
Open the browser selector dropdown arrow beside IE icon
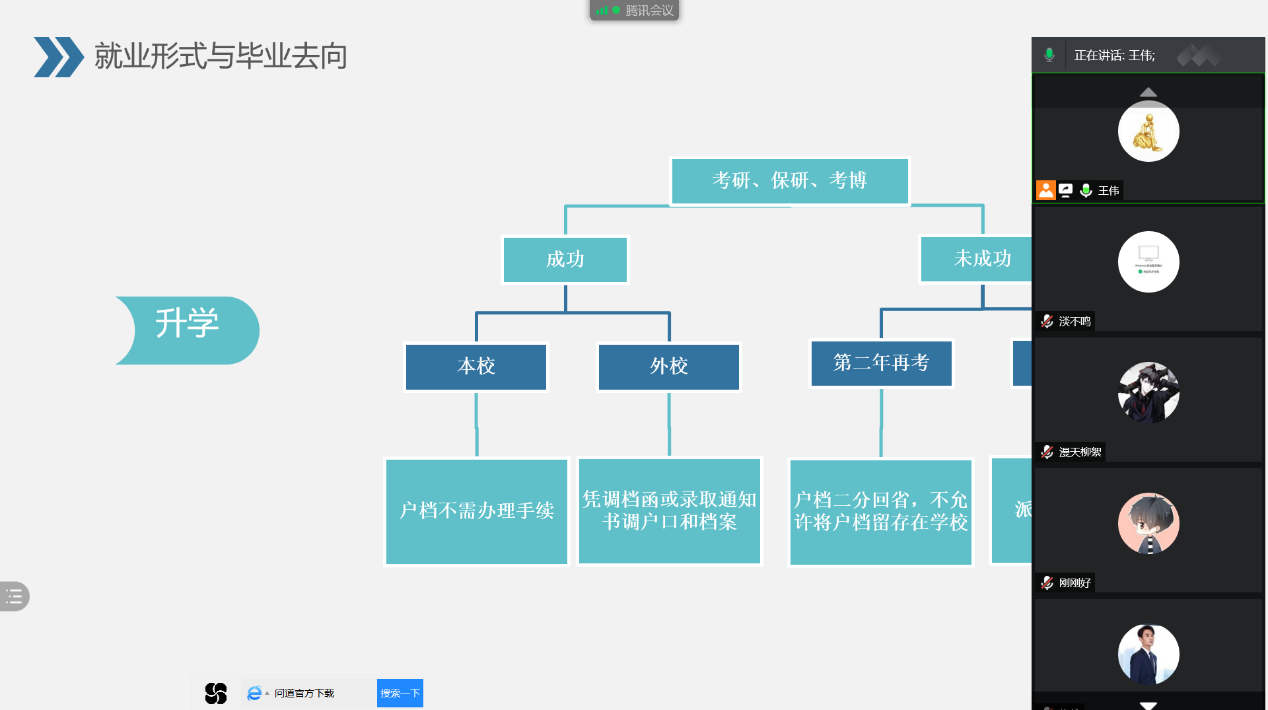(267, 694)
